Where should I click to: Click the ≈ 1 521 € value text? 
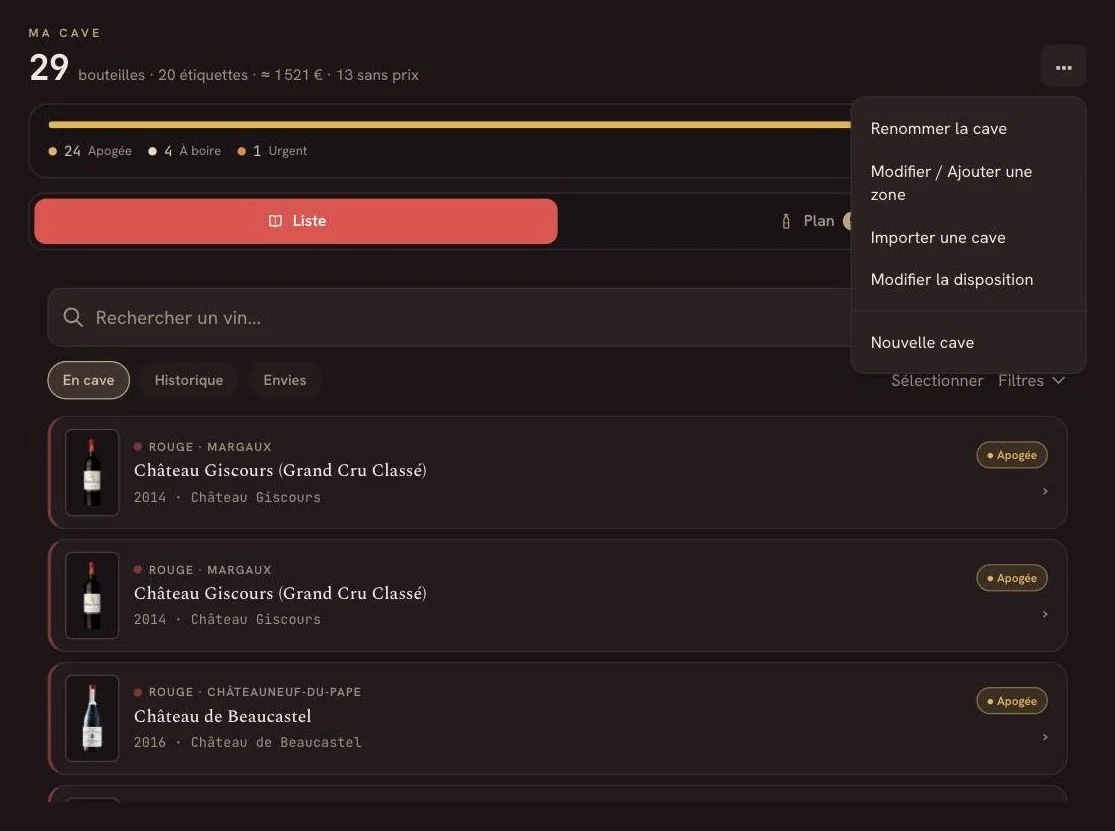coord(292,75)
